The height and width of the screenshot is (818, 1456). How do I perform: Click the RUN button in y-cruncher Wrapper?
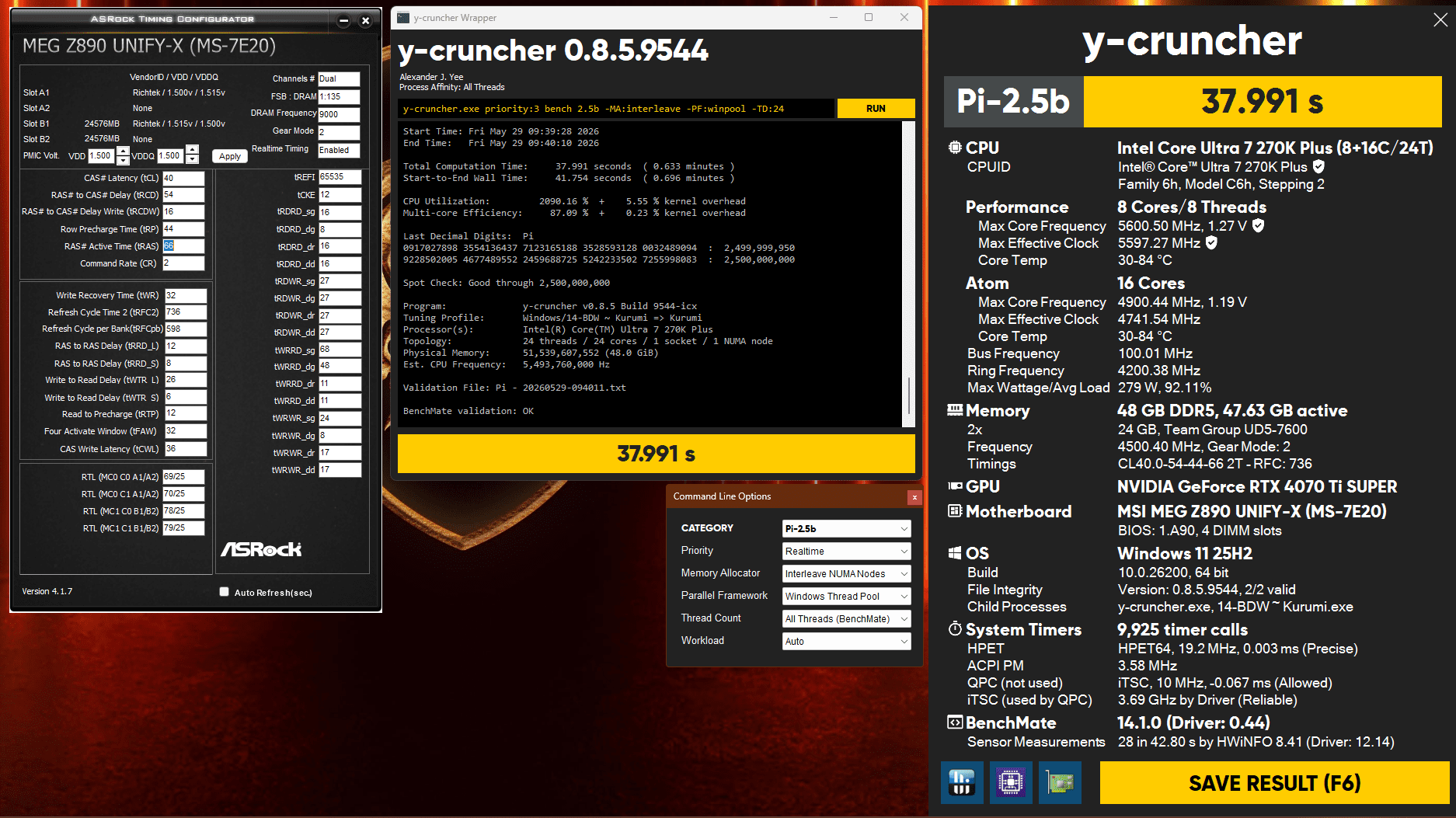click(876, 109)
